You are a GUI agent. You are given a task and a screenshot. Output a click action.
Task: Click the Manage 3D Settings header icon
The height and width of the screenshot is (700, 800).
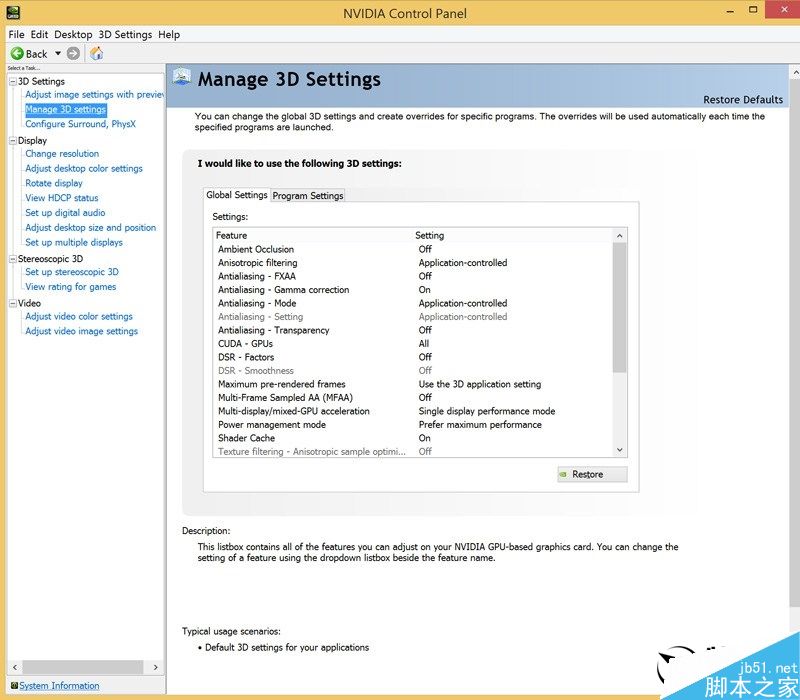coord(182,77)
